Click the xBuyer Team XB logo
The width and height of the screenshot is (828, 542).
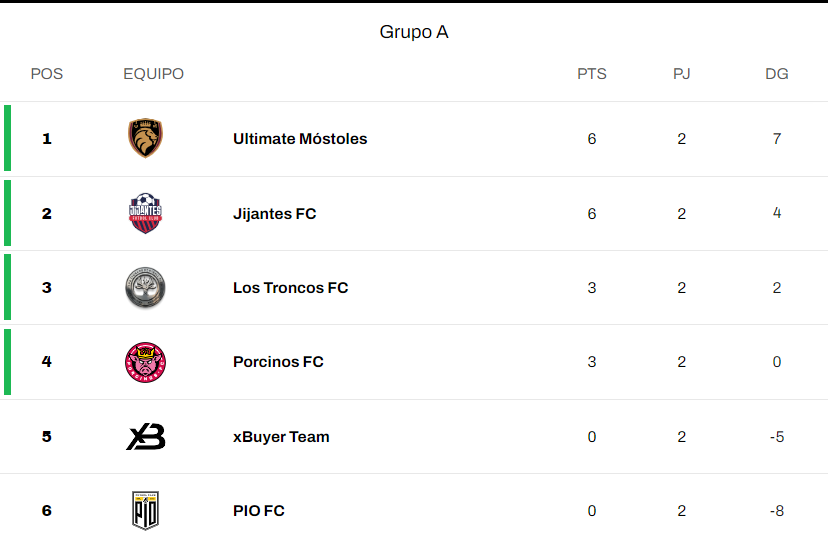[145, 436]
